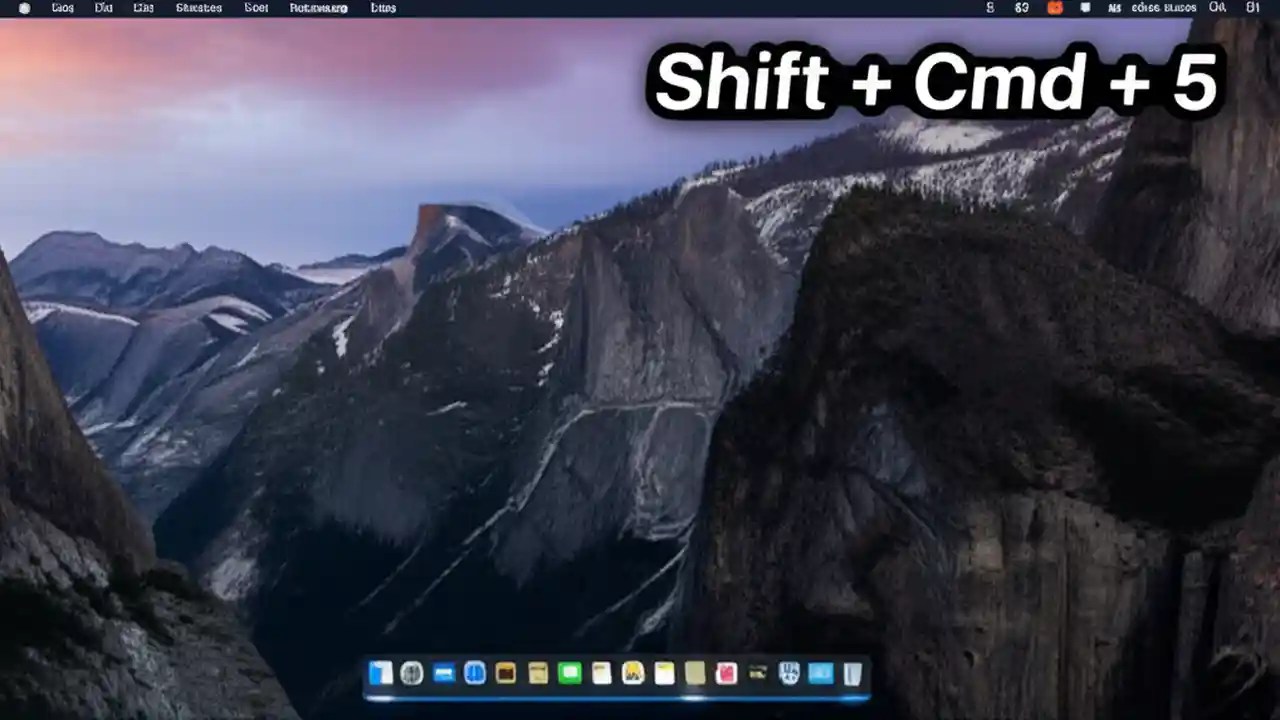Open the rightmost menu item in the menu bar
The image size is (1280, 720).
point(383,8)
